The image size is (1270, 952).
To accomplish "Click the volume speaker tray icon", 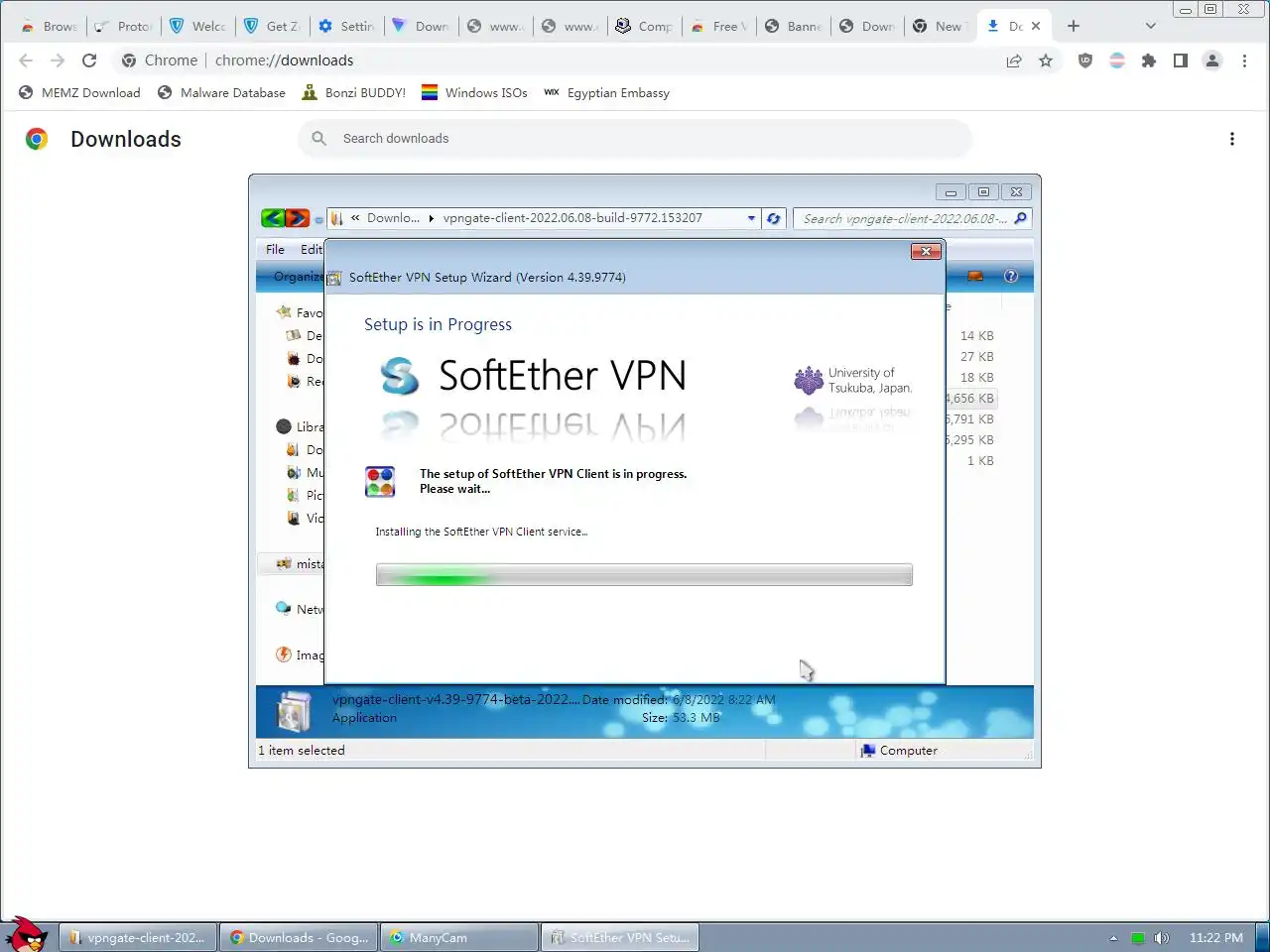I will pyautogui.click(x=1162, y=938).
